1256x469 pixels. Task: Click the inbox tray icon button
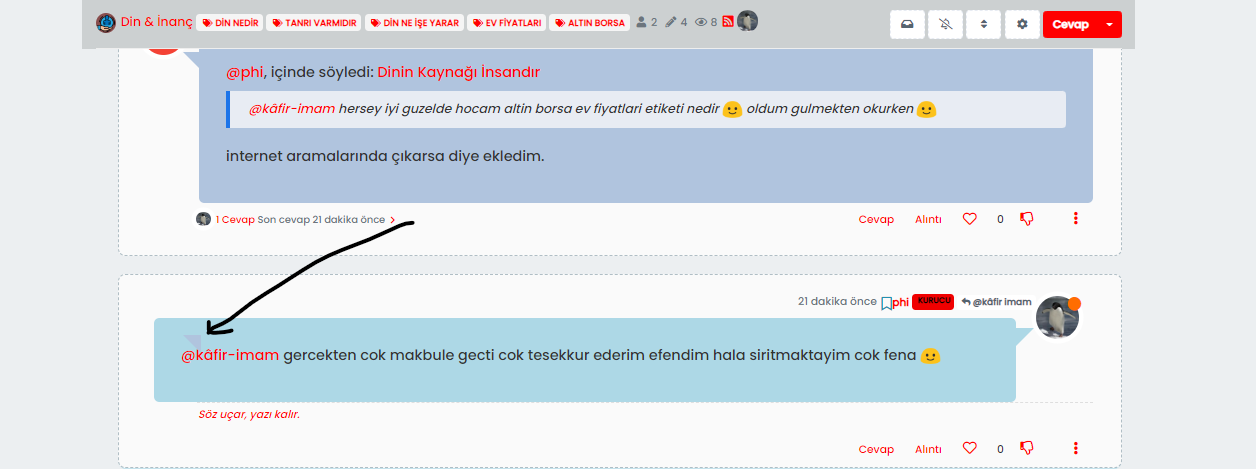point(907,25)
